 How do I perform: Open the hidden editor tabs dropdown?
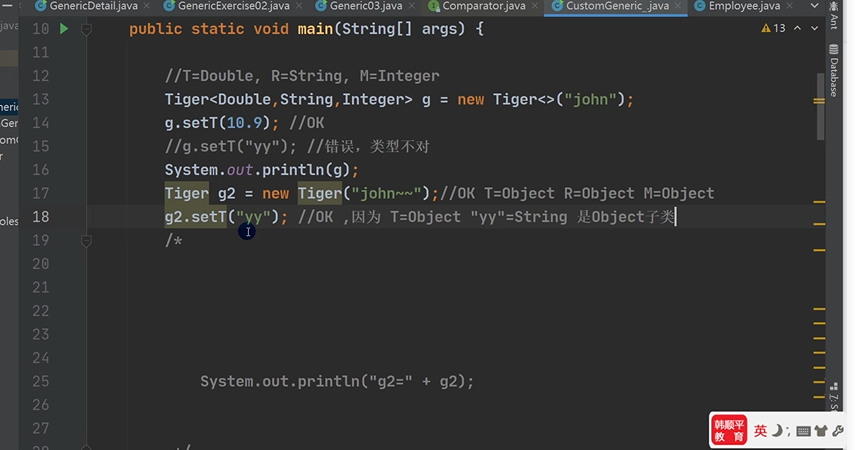pos(815,6)
